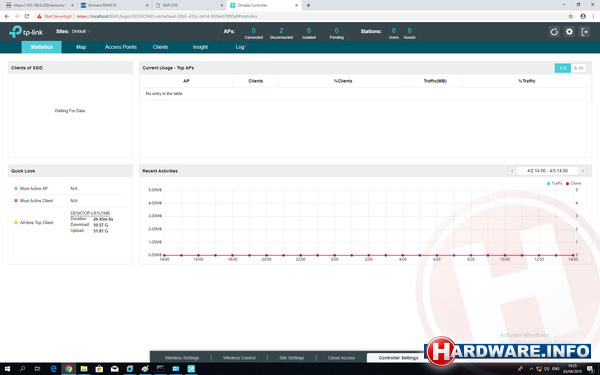Sort by Traffic(MB) column header
Screen dimensions: 600x375
point(435,81)
